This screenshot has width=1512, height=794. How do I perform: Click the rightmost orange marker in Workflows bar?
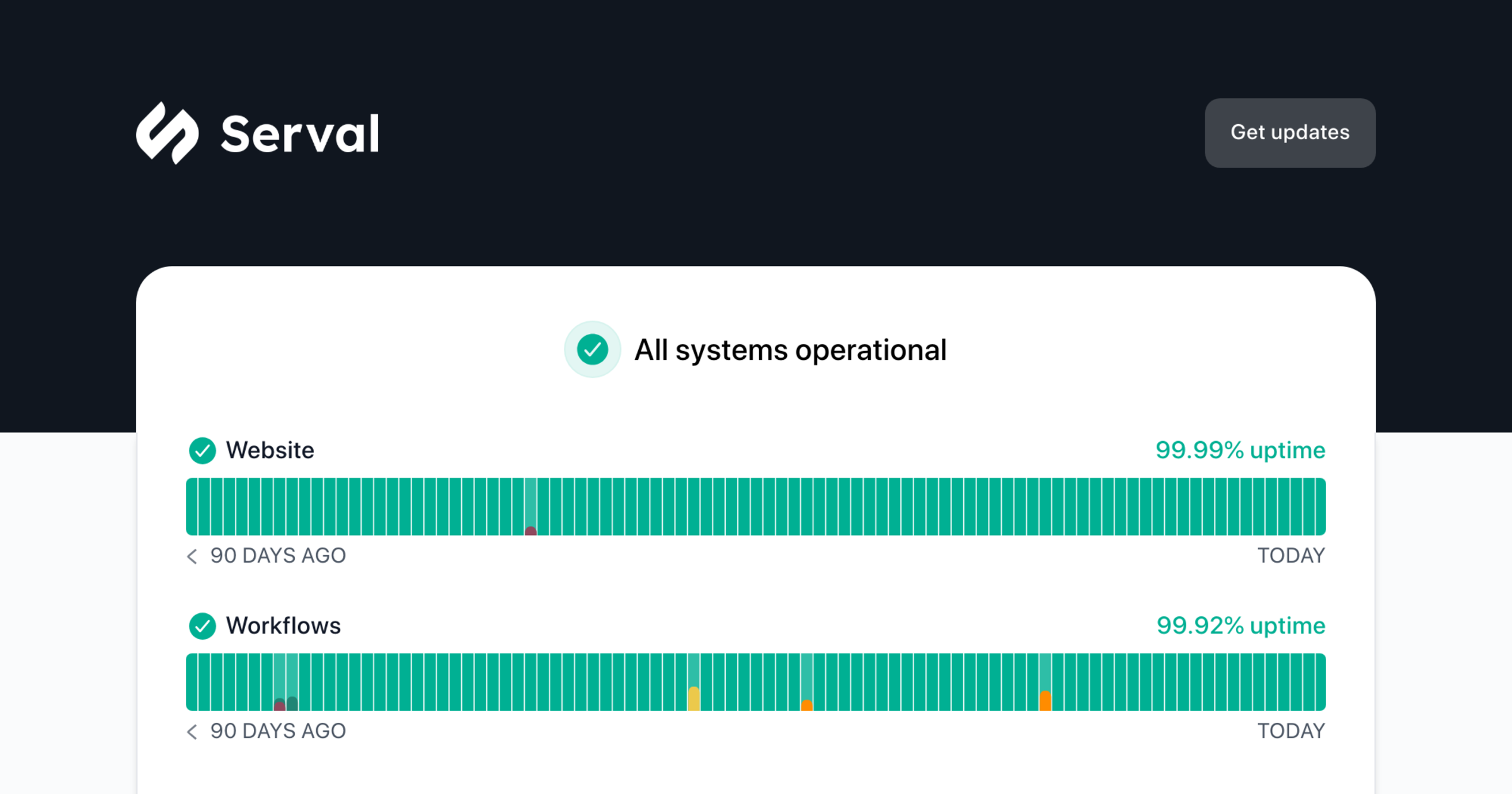click(1045, 701)
